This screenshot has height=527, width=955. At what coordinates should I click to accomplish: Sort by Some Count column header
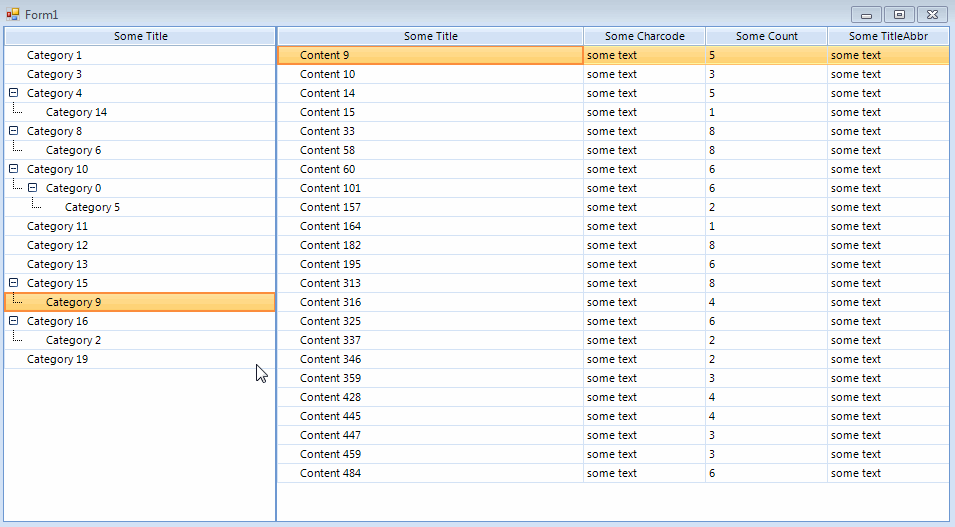point(766,36)
